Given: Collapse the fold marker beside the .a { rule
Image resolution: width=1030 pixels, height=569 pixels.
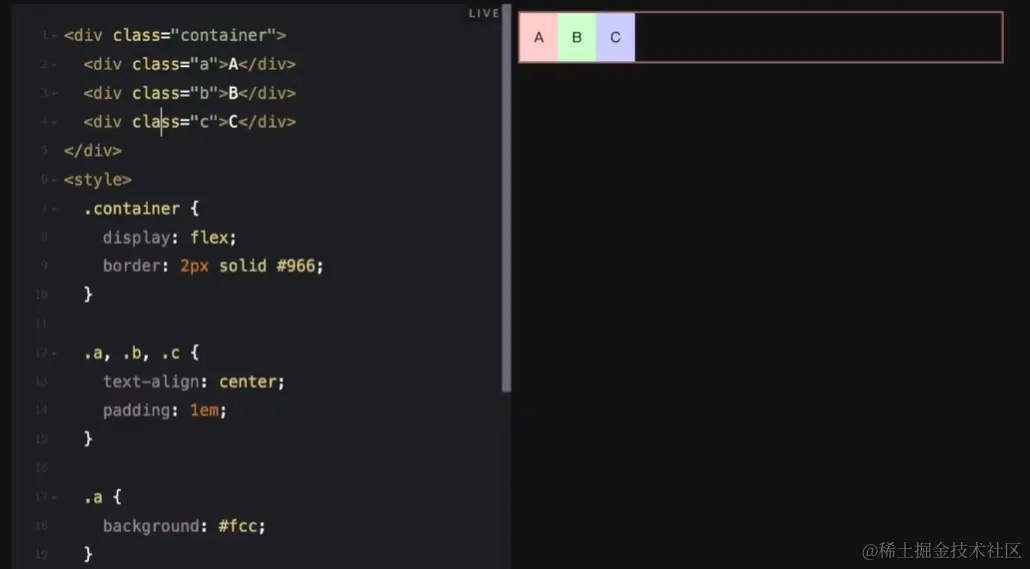Looking at the screenshot, I should 55,497.
